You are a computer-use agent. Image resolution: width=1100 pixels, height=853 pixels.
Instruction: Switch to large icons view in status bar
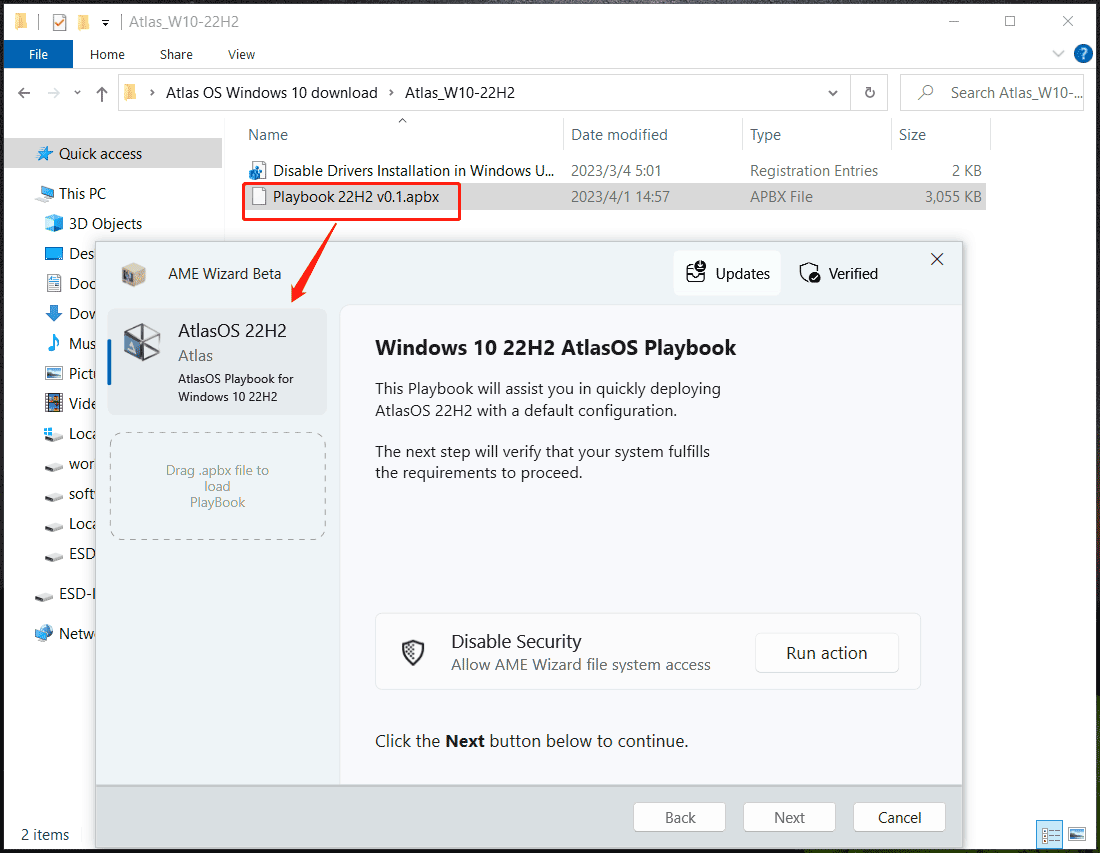pos(1077,835)
